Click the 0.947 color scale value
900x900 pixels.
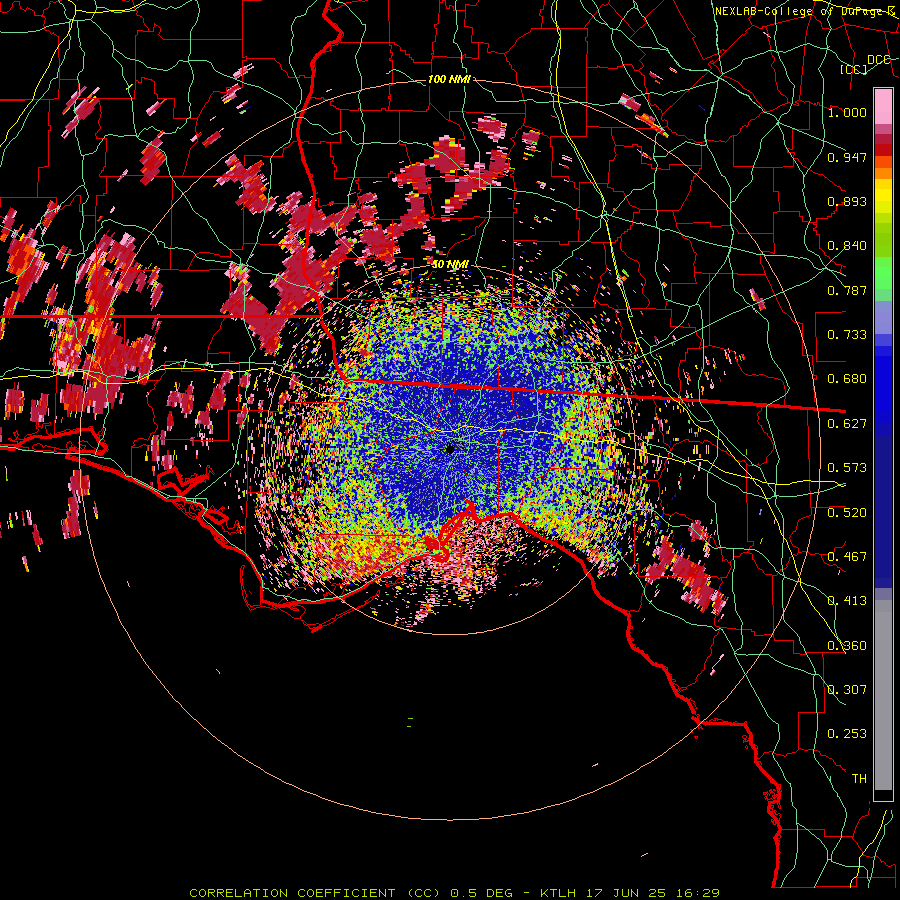[847, 157]
